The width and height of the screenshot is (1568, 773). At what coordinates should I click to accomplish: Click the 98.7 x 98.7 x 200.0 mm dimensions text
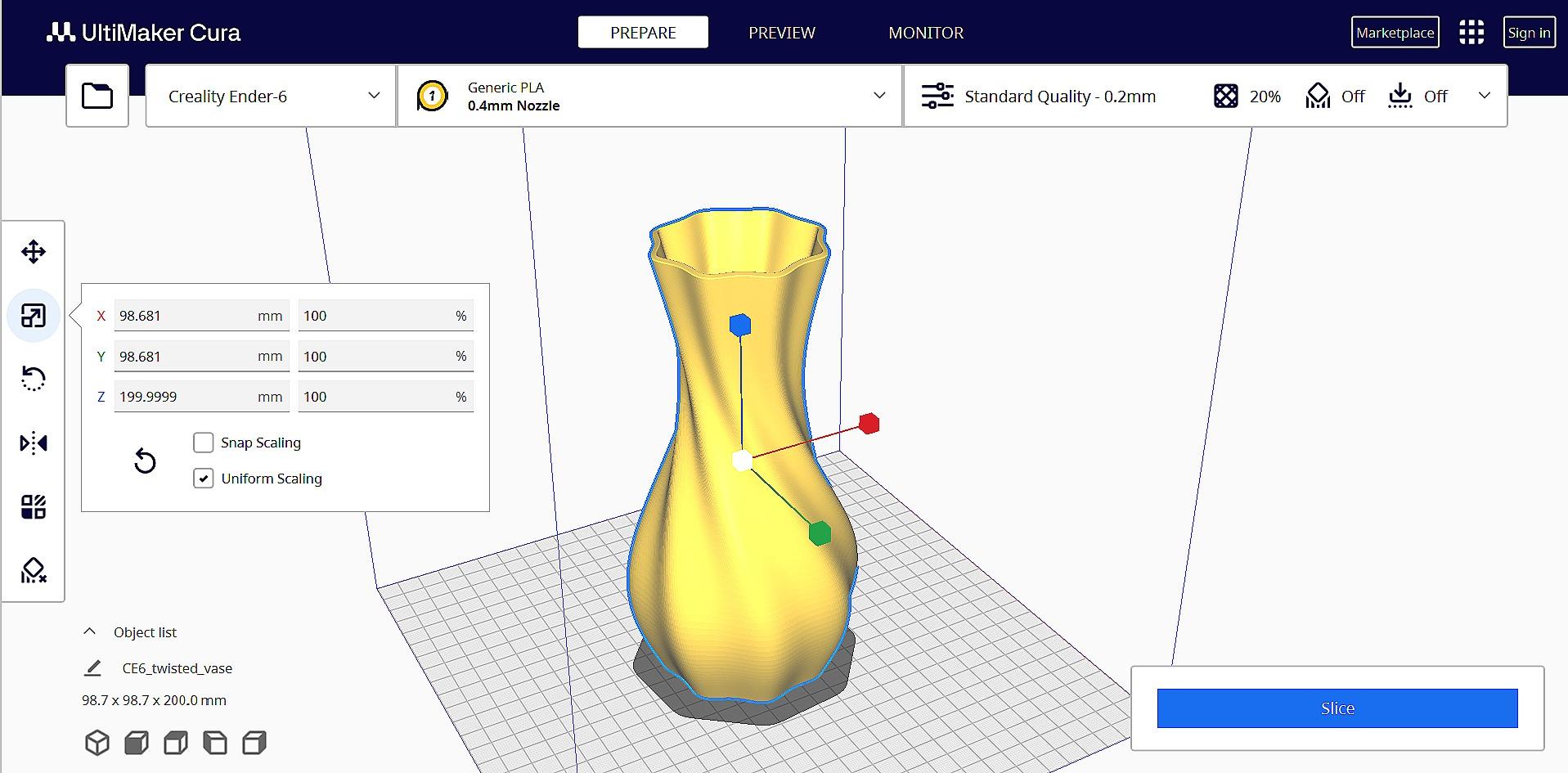click(x=154, y=700)
